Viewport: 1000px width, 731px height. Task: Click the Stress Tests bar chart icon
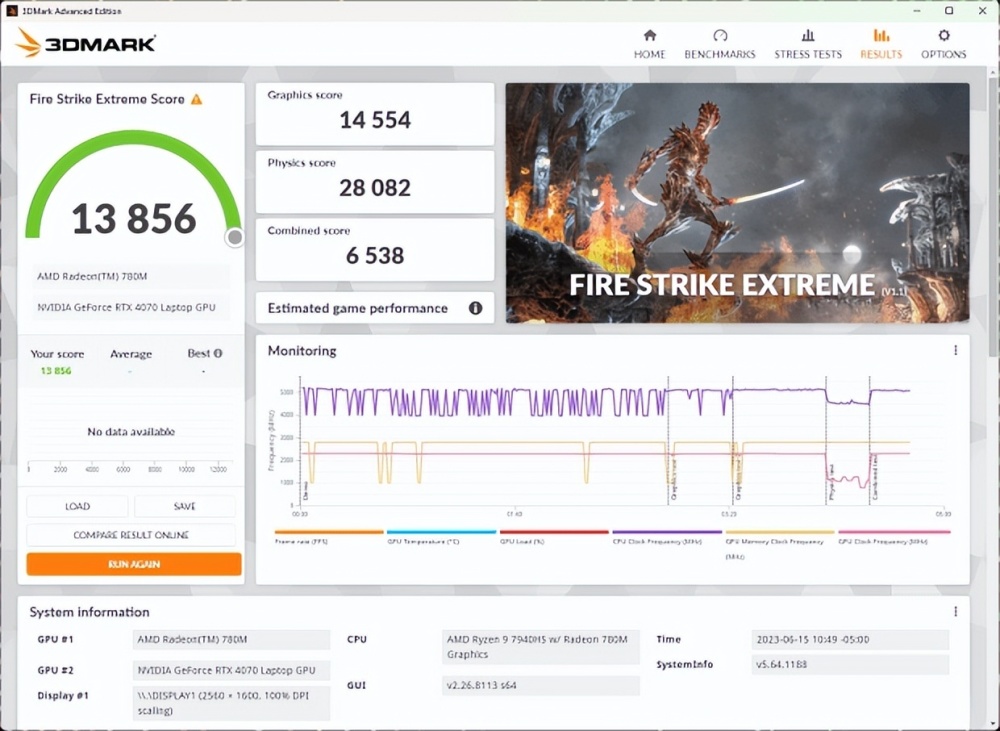pos(808,35)
